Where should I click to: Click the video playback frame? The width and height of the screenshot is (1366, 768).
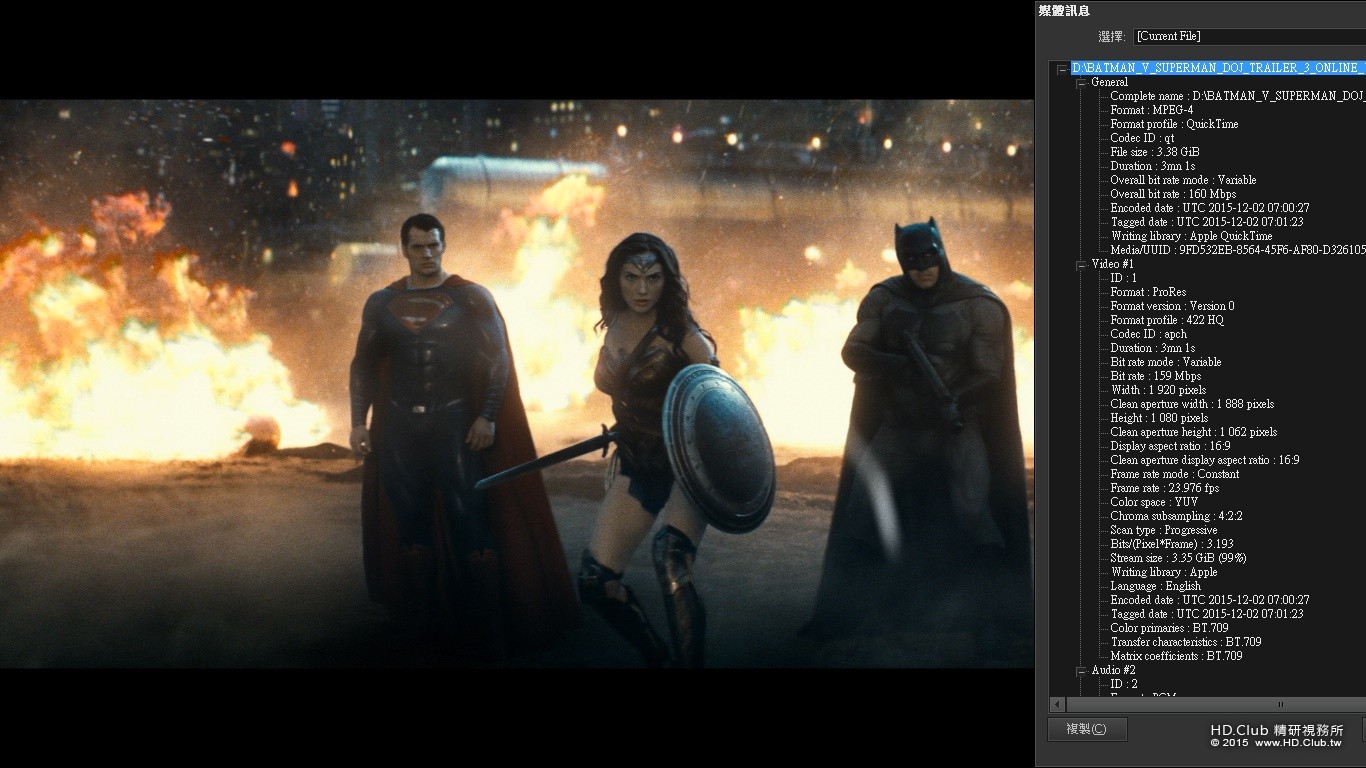(517, 384)
